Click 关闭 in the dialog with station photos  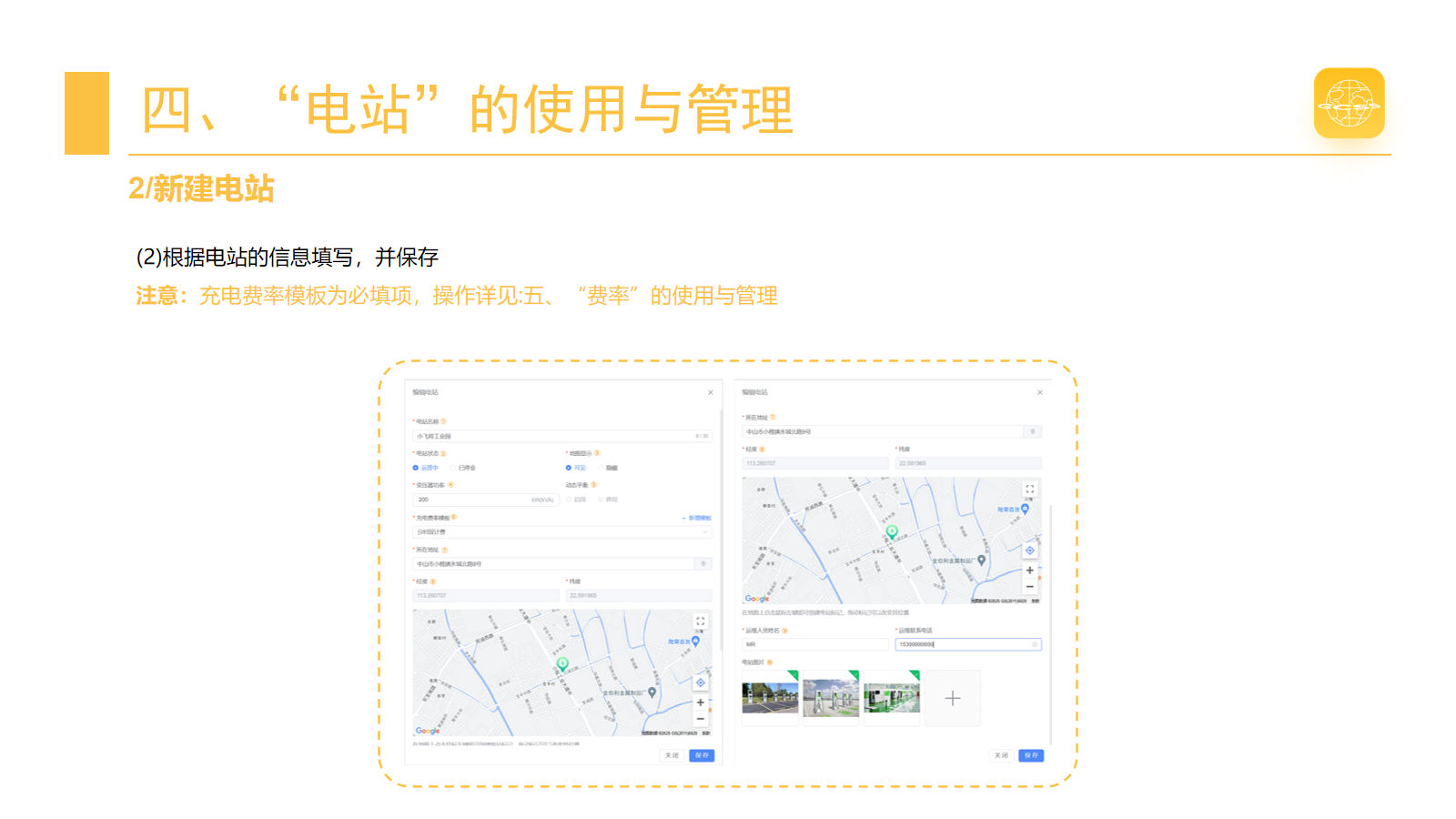(x=1001, y=755)
